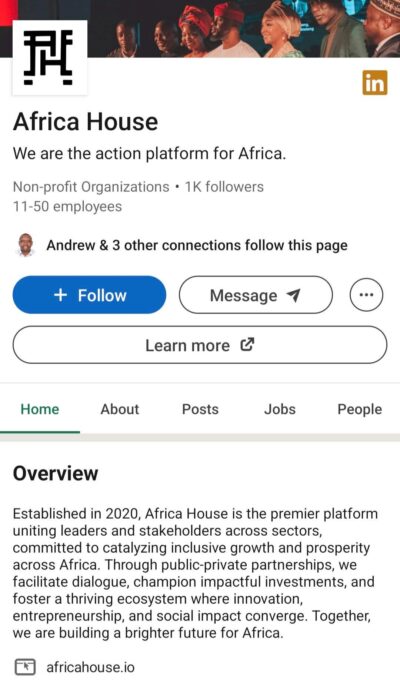Click the external link arrow icon

[247, 344]
